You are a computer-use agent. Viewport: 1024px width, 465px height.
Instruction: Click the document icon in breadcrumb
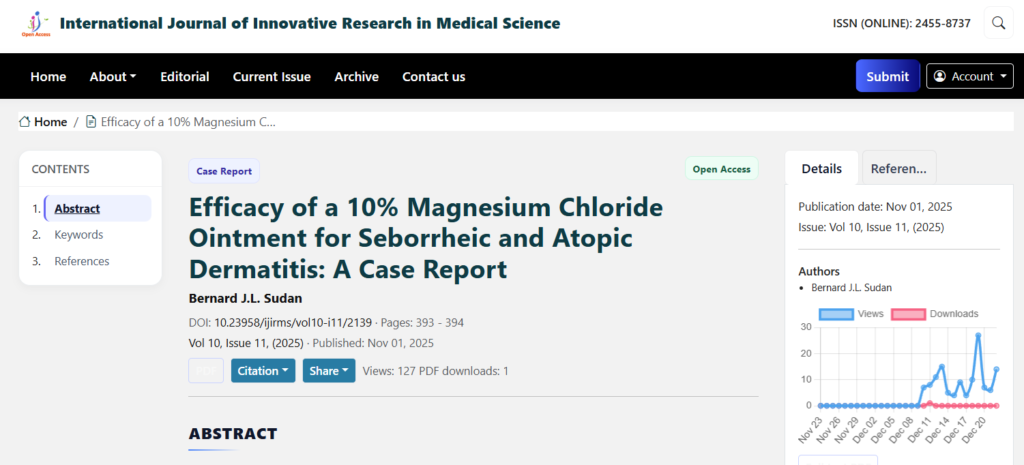[91, 122]
